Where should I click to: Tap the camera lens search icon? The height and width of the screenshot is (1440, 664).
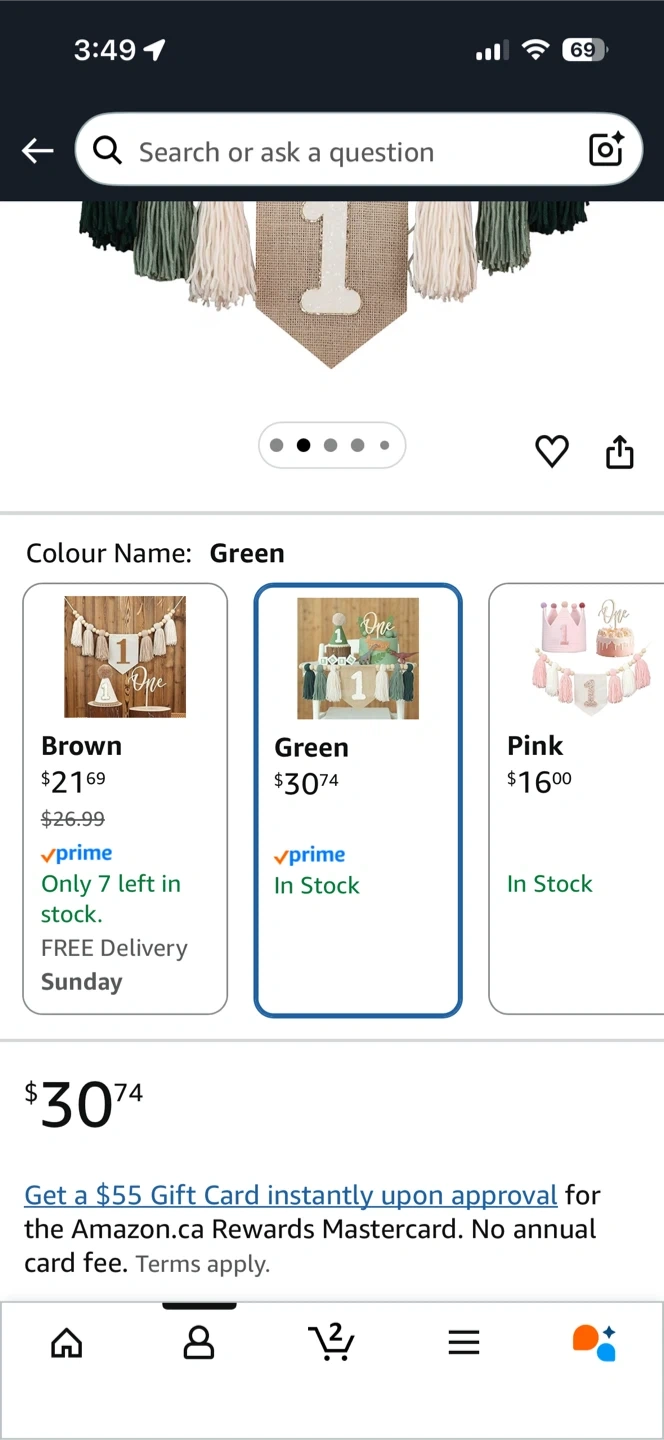(x=606, y=150)
